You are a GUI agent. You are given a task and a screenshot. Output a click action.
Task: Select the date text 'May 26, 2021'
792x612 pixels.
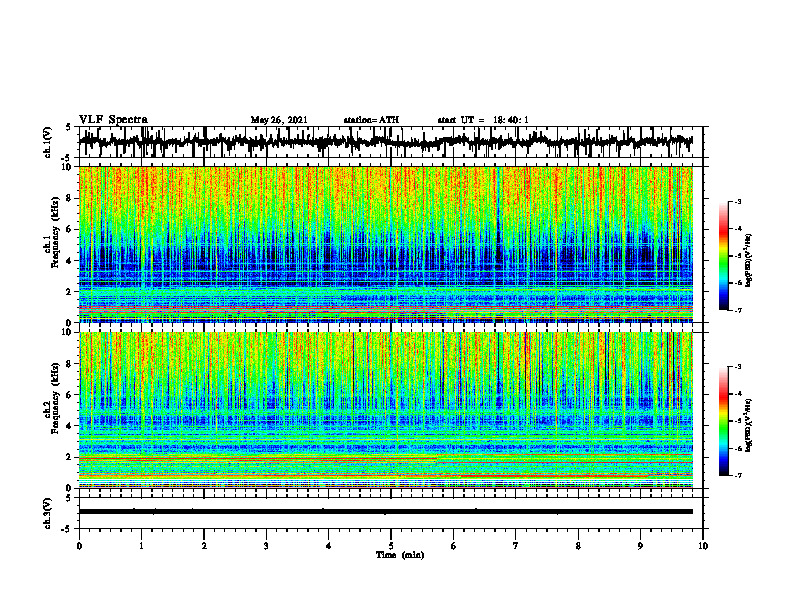tap(279, 120)
